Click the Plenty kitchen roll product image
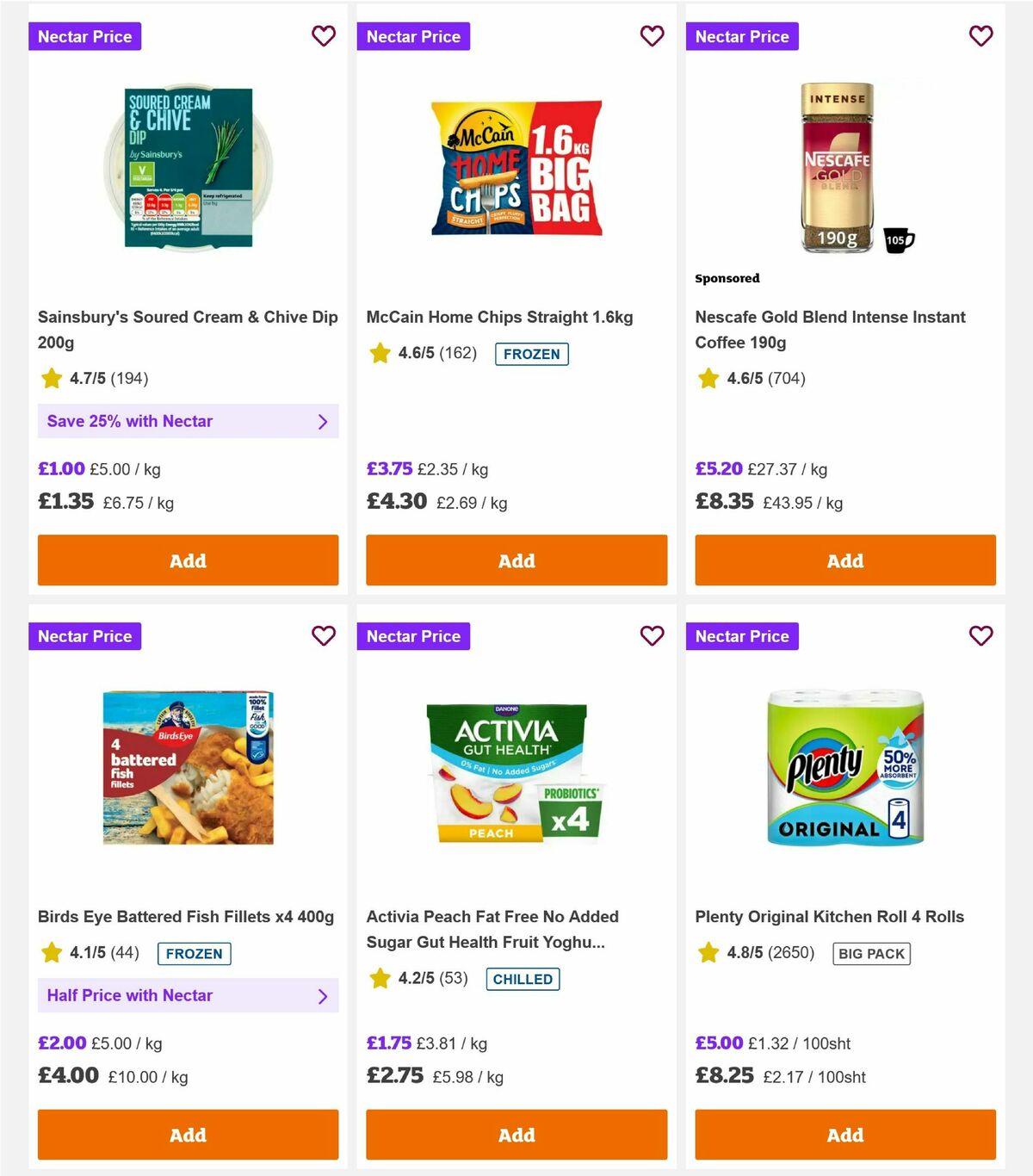Screen dimensions: 1033x1176 (844, 769)
